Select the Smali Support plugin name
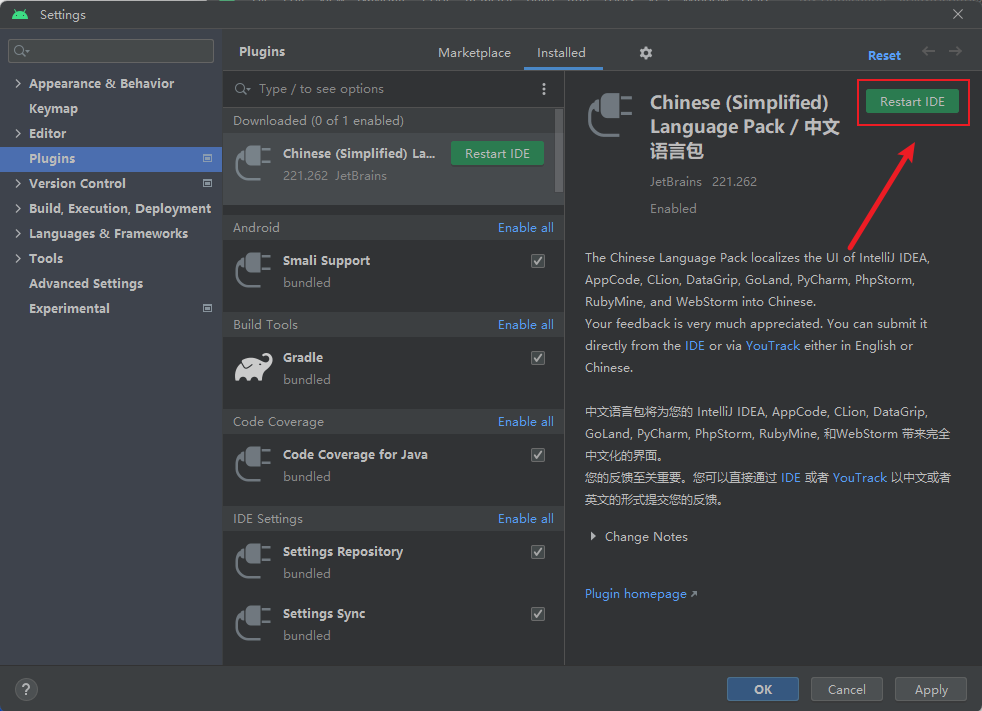 pyautogui.click(x=326, y=261)
